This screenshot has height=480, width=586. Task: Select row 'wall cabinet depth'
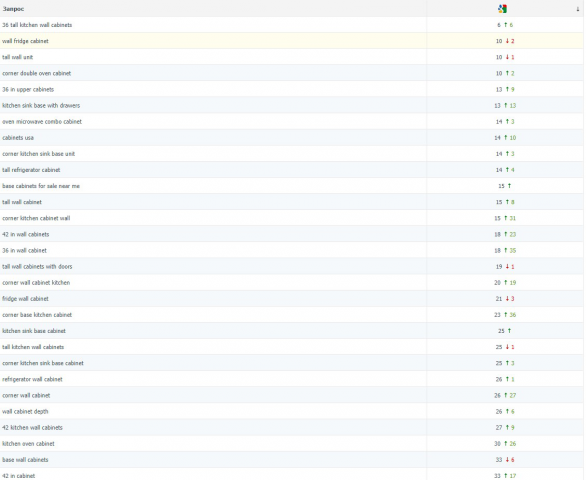(x=292, y=411)
